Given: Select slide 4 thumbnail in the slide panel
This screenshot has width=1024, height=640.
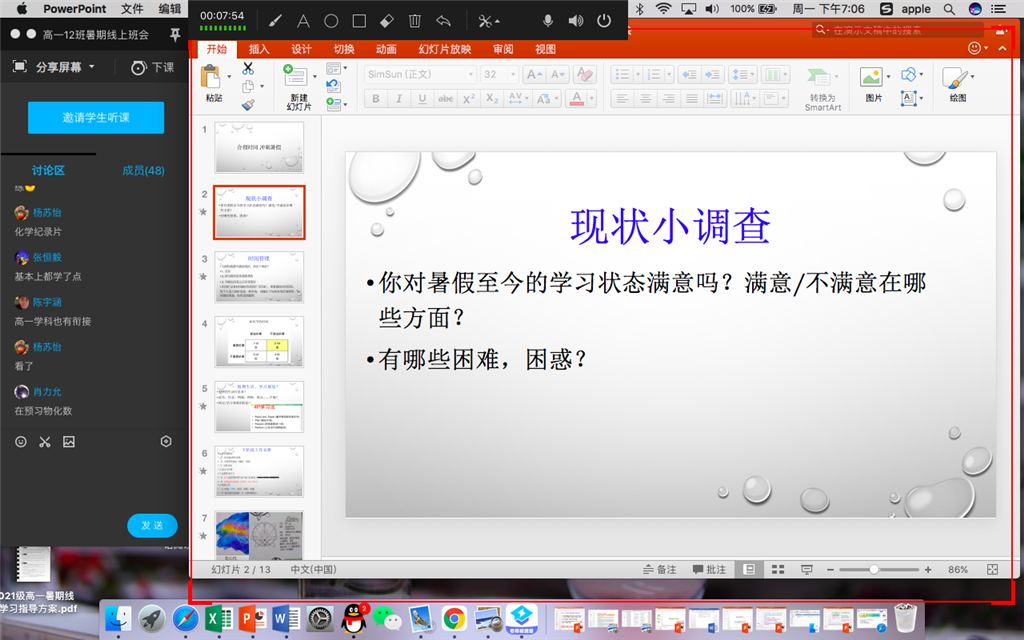Looking at the screenshot, I should tap(259, 342).
